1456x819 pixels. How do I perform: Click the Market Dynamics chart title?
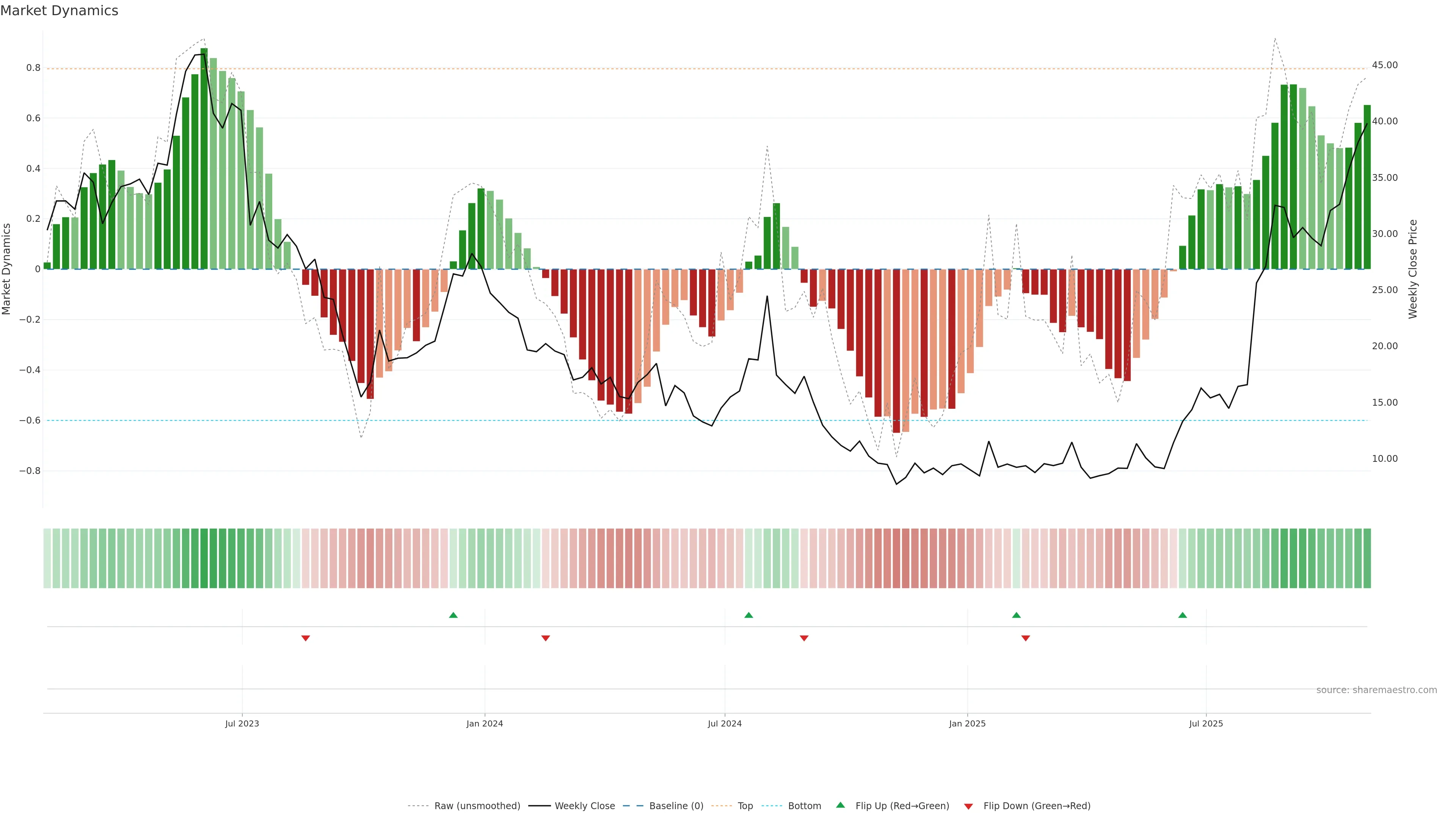(x=60, y=11)
